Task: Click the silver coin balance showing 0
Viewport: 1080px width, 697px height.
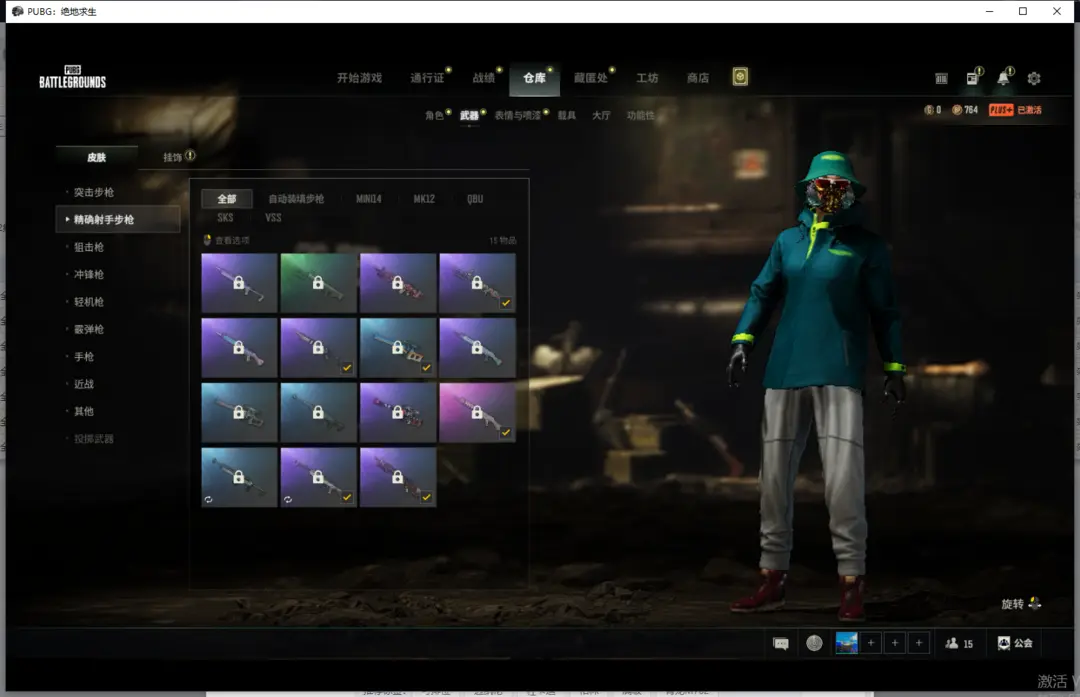Action: 933,110
